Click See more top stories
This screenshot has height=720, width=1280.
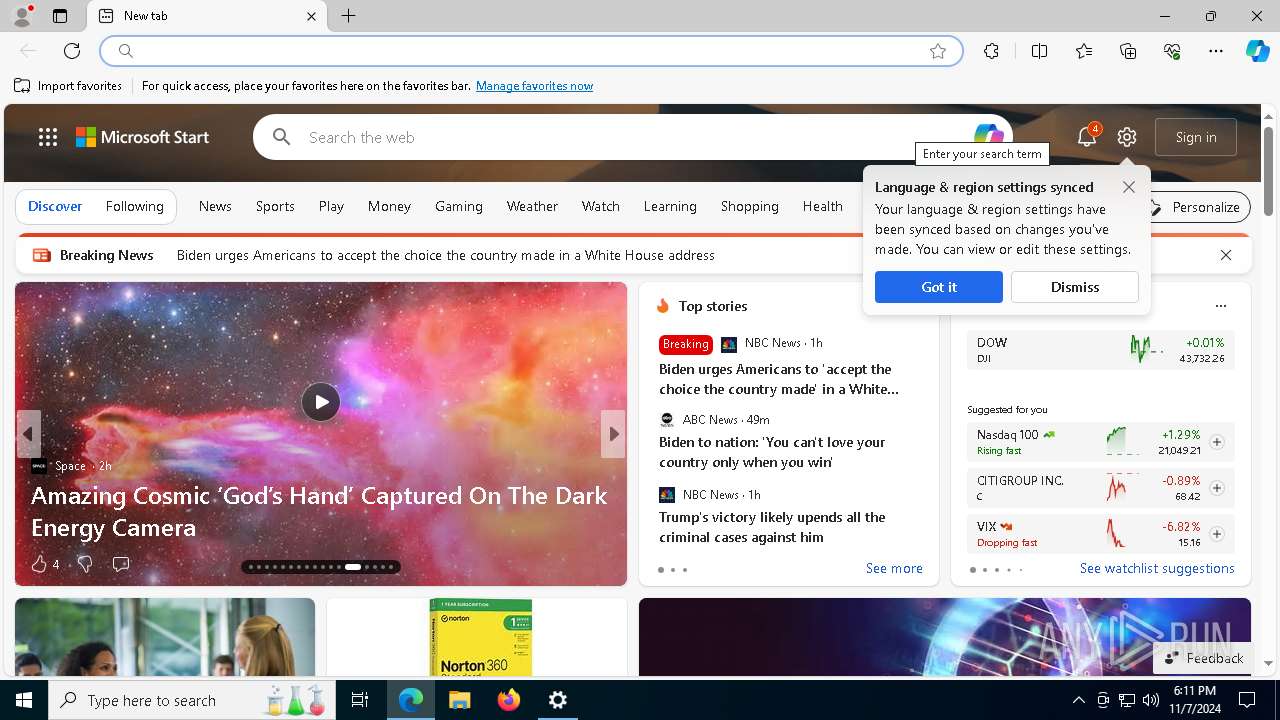[894, 568]
